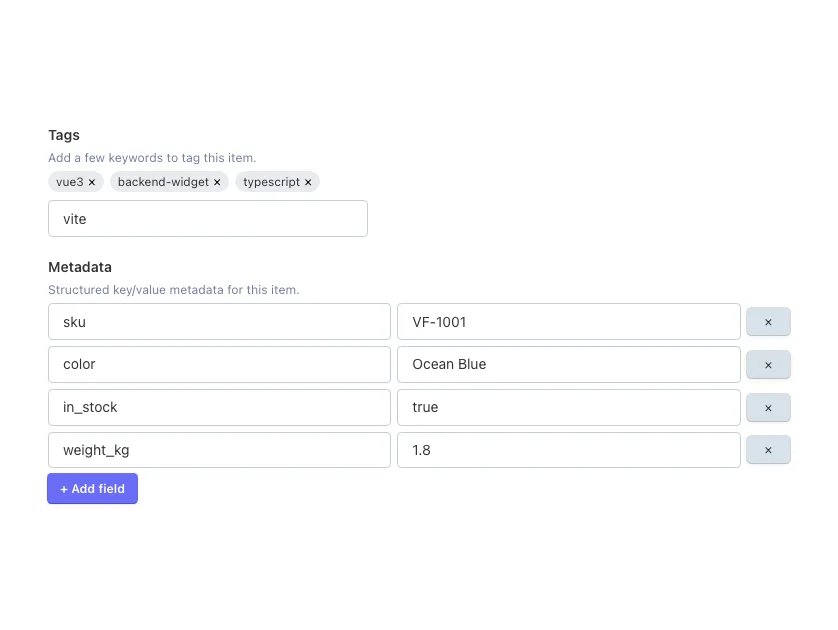Image resolution: width=838 pixels, height=630 pixels.
Task: Click the 'Structured key/value metadata' description
Action: point(174,290)
